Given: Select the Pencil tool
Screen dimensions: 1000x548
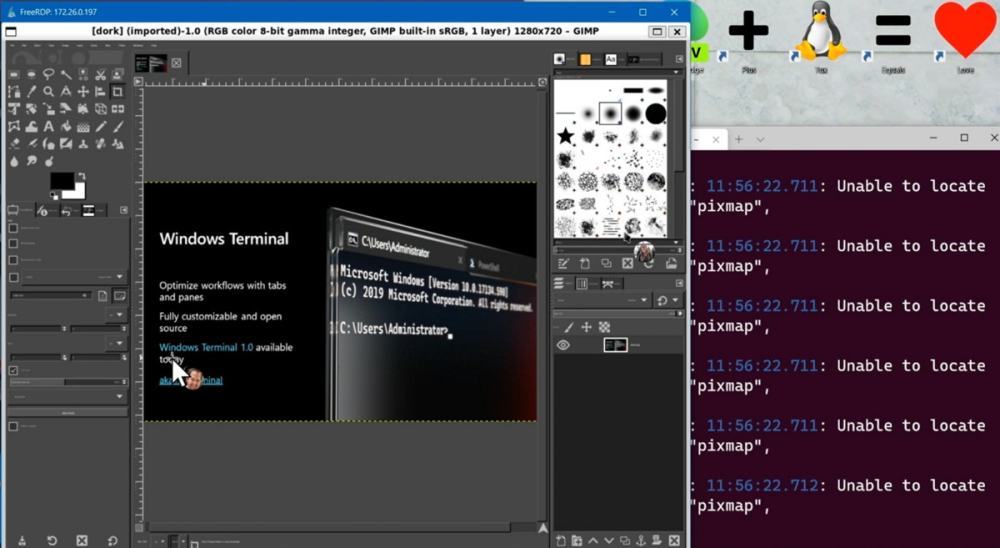Looking at the screenshot, I should click(x=101, y=127).
